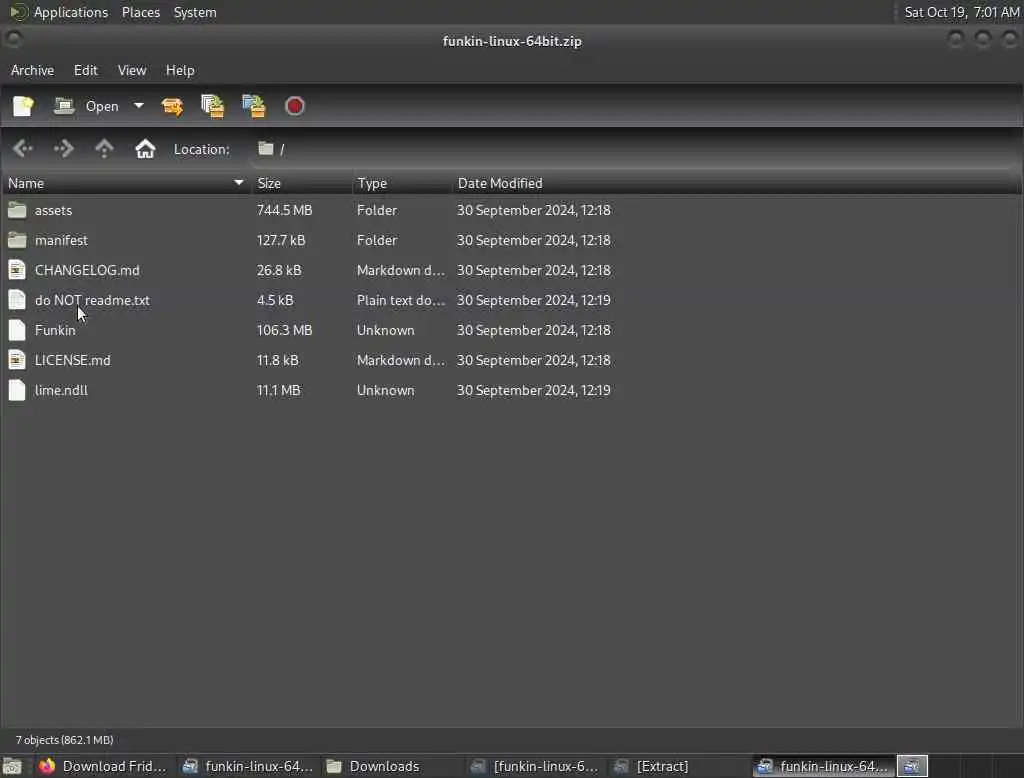This screenshot has height=778, width=1024.
Task: Open the Places panel menu
Action: 140,12
